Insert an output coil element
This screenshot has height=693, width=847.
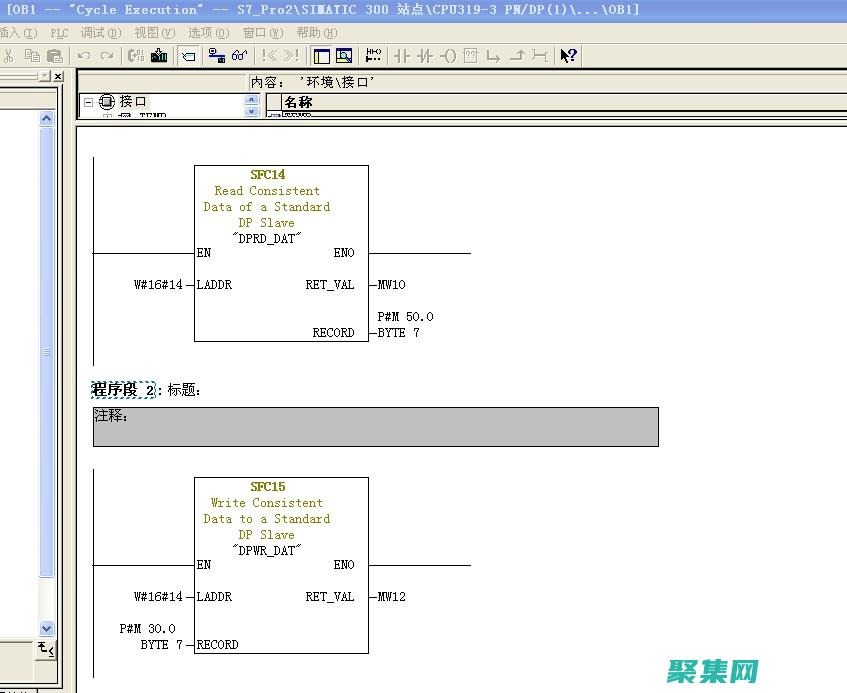pos(448,56)
